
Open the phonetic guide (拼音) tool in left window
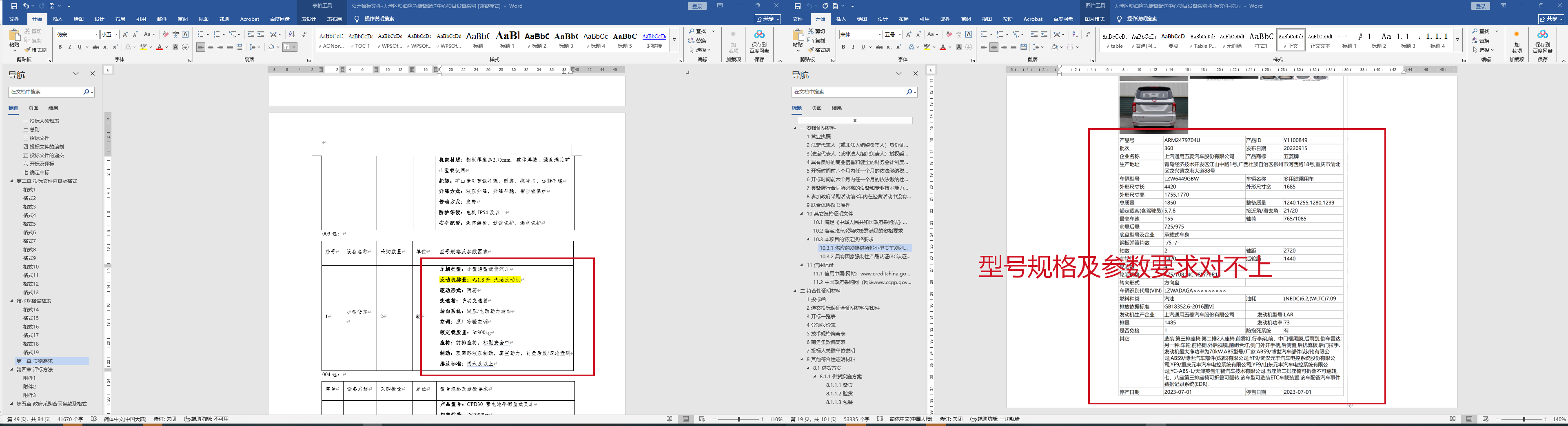pos(175,35)
